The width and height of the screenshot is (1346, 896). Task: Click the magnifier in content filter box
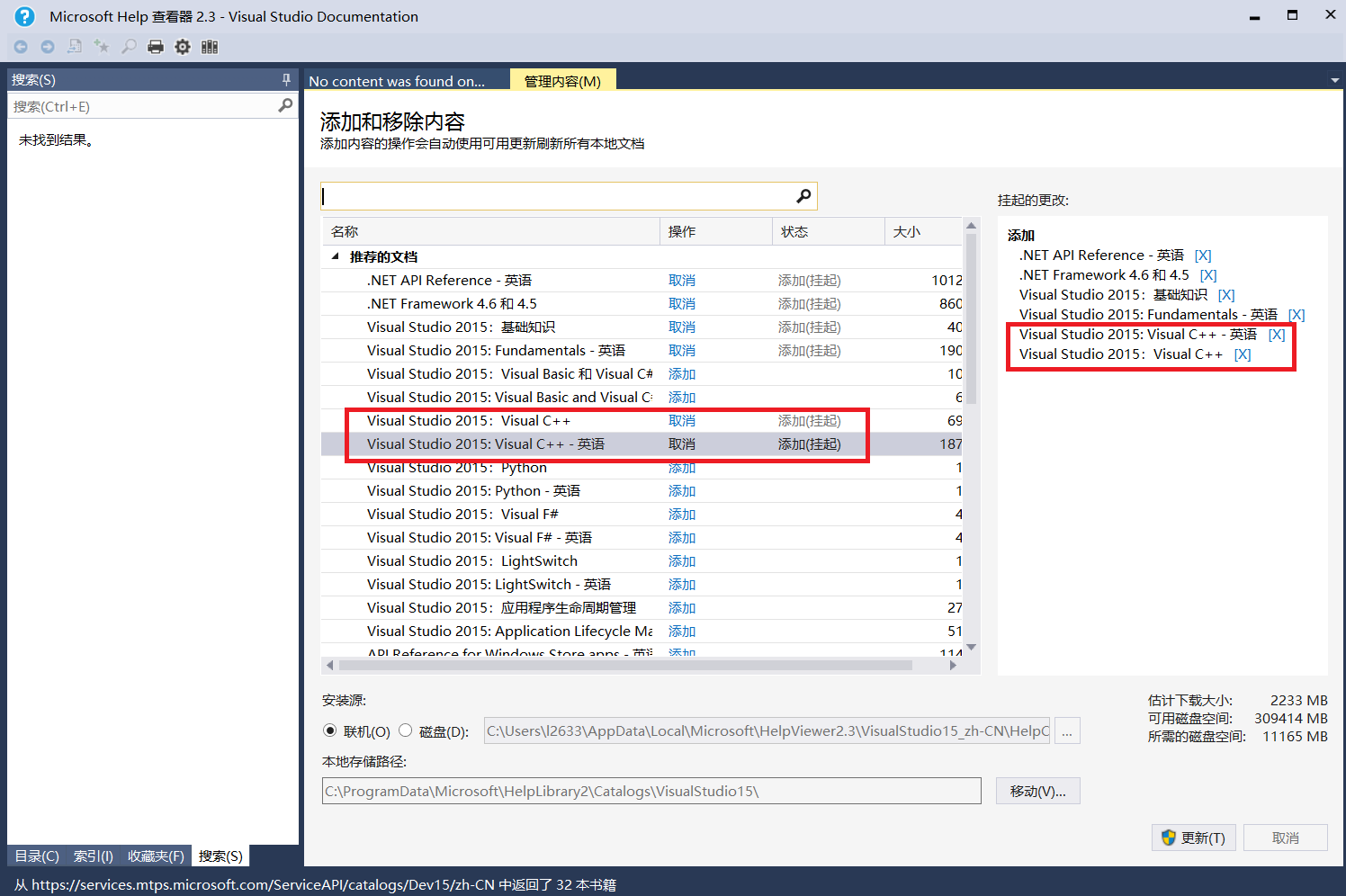[803, 196]
